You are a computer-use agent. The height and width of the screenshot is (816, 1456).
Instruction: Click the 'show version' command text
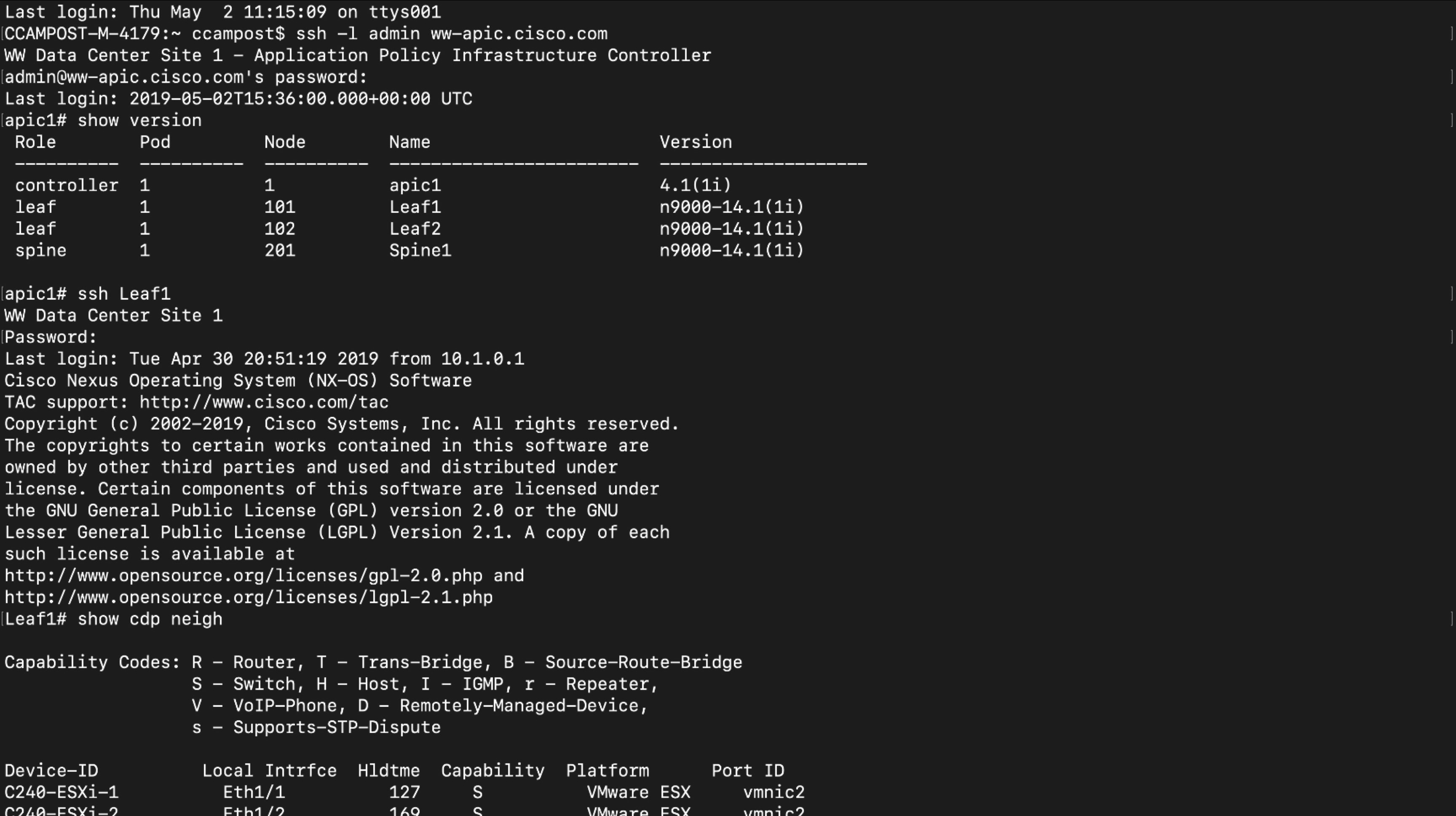[139, 121]
